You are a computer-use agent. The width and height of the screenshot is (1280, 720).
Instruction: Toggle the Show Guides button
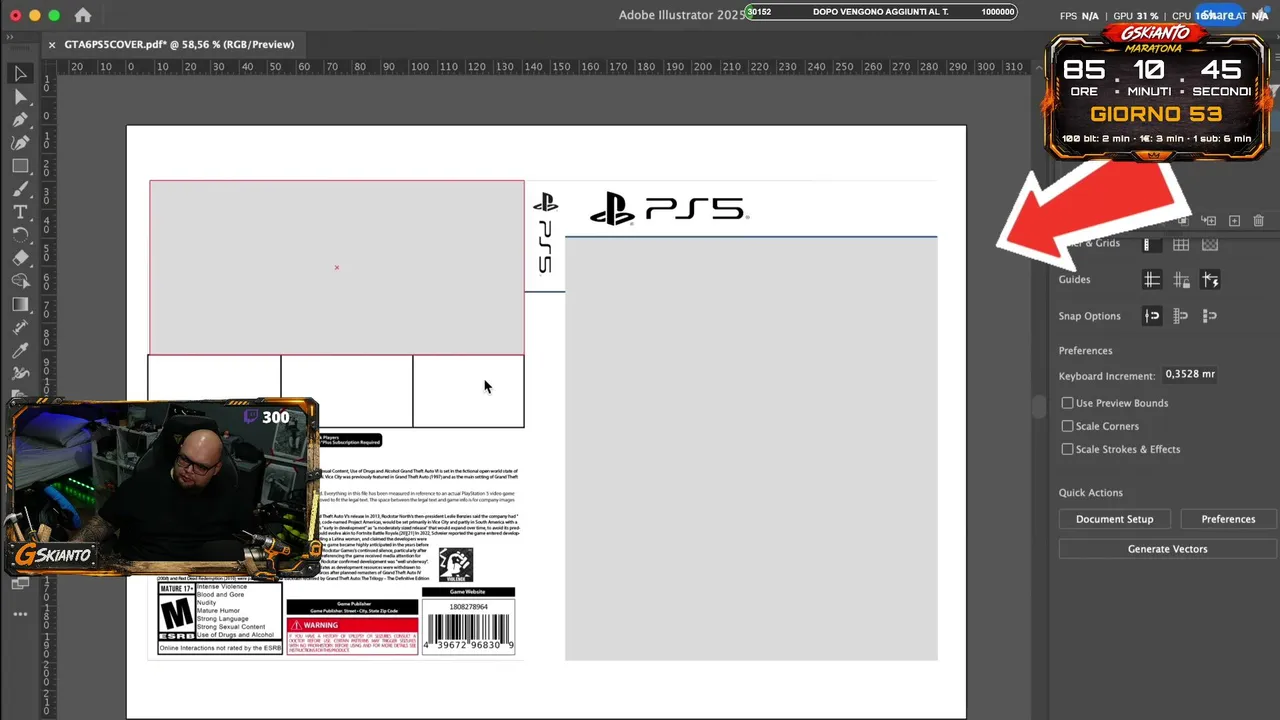[x=1152, y=280]
